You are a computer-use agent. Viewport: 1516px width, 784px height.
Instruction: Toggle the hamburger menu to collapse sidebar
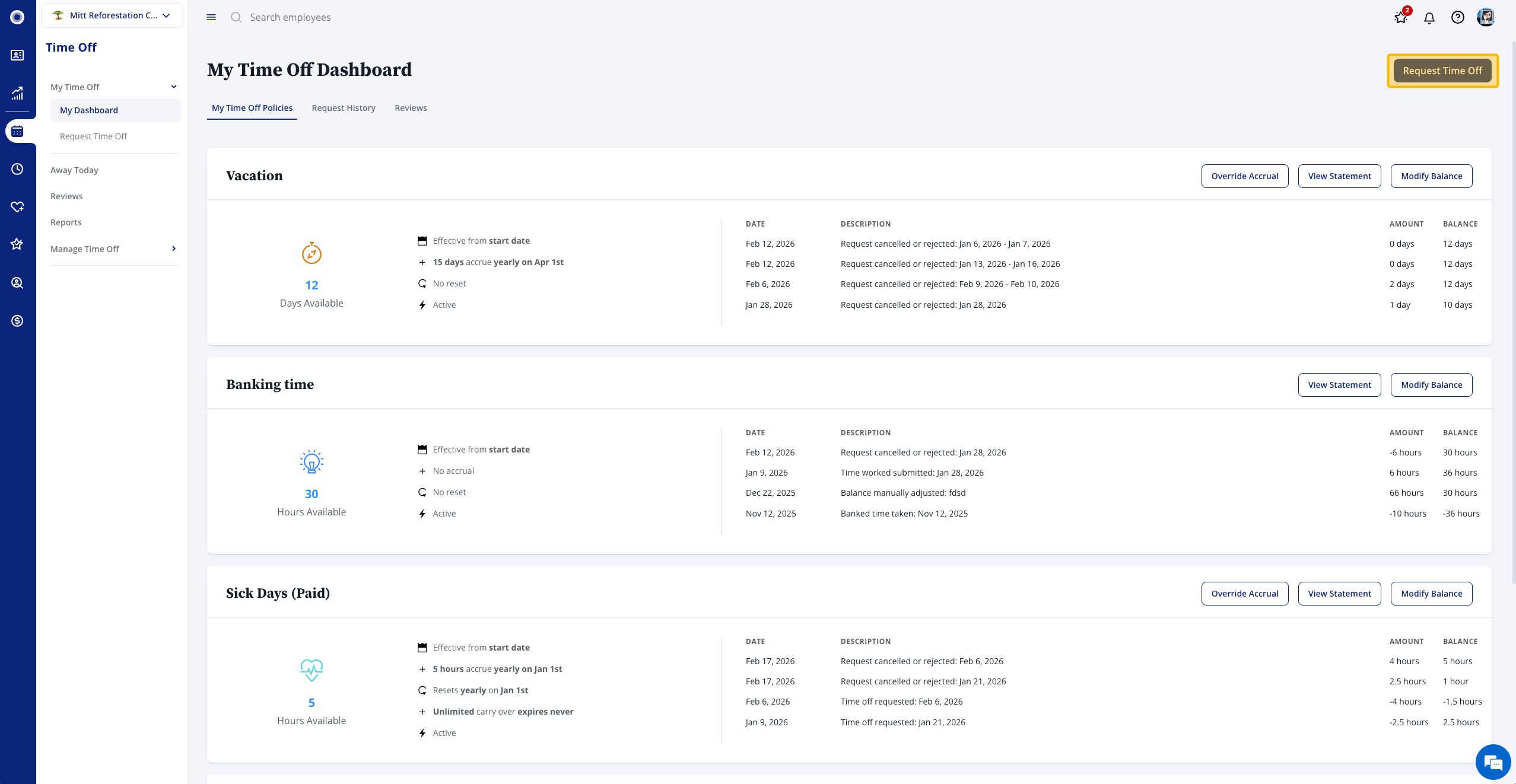point(211,17)
